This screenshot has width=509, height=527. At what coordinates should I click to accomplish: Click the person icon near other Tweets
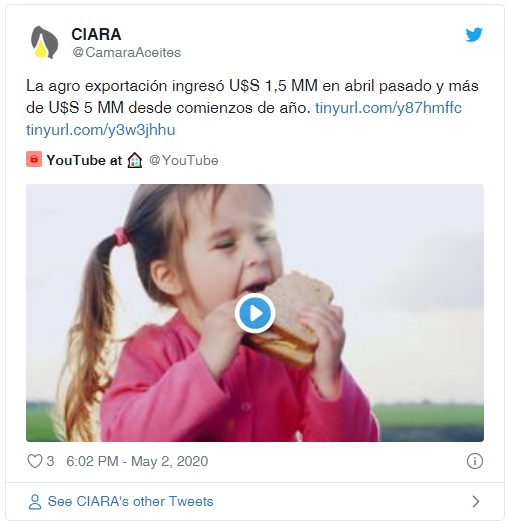tap(35, 502)
